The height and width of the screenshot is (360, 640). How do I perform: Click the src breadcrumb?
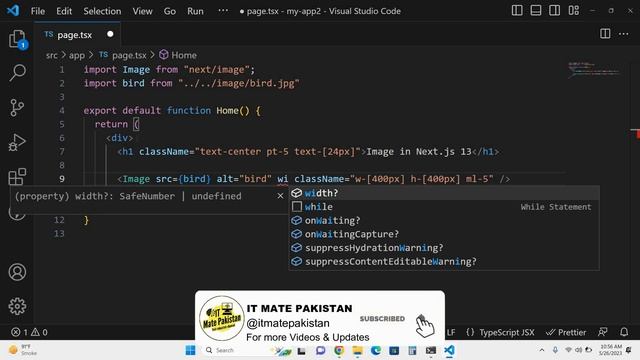[x=51, y=55]
